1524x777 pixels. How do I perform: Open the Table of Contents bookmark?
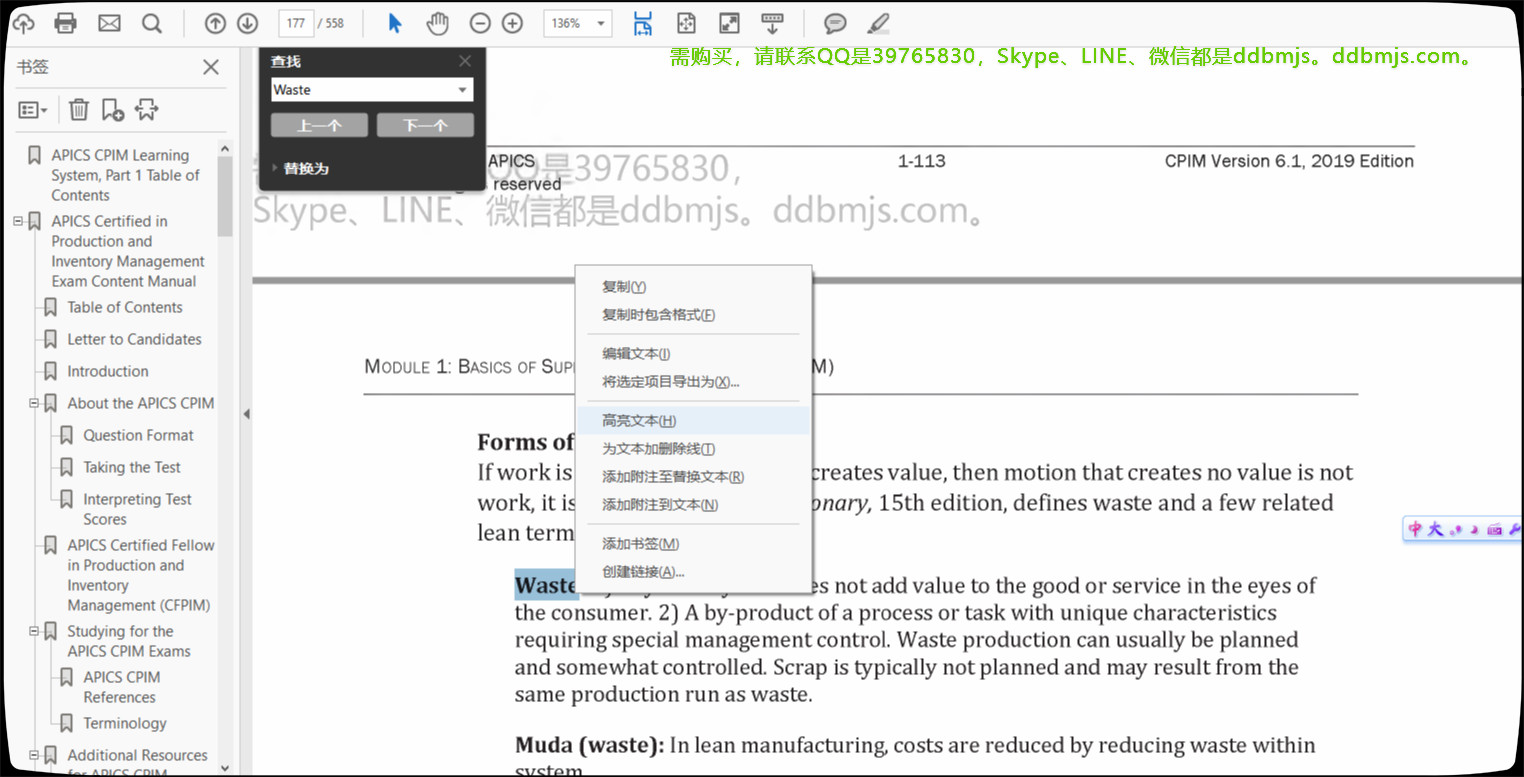(125, 307)
